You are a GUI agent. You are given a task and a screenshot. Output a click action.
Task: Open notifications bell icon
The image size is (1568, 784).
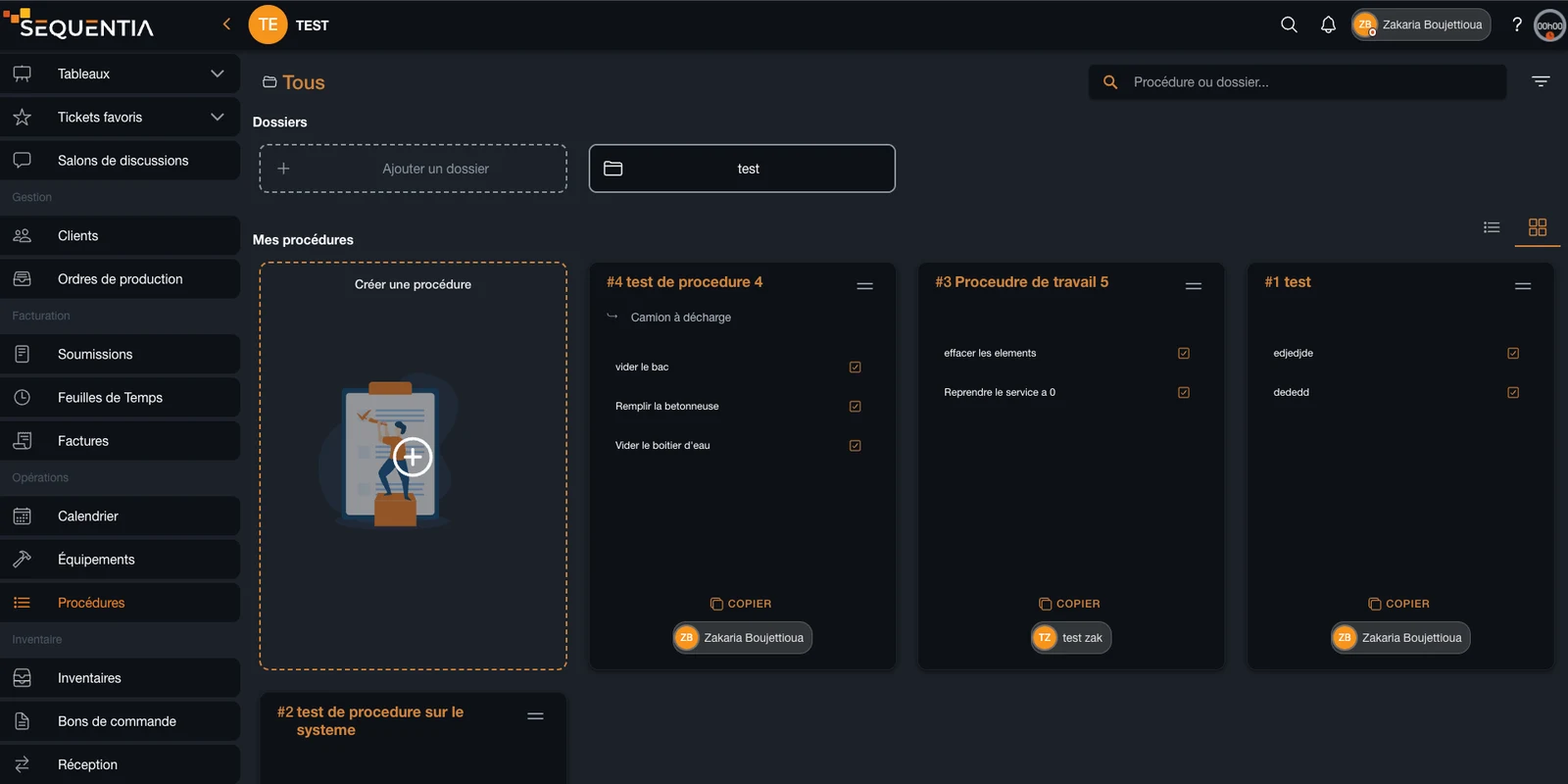pyautogui.click(x=1328, y=24)
